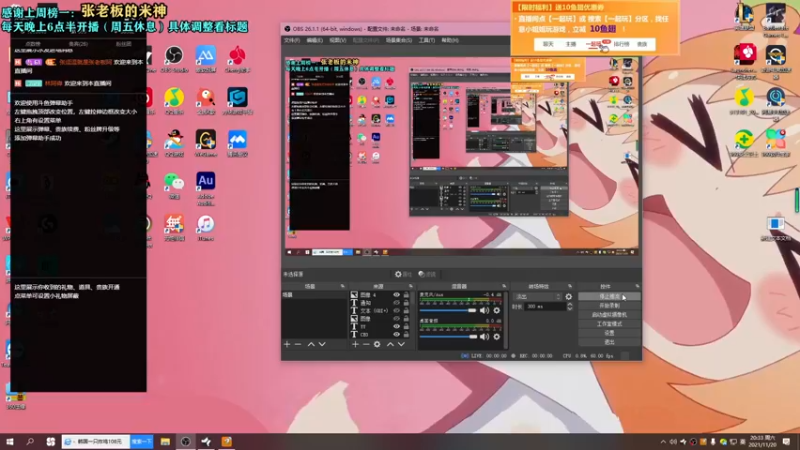Switch to the 排行榜 tab in the orange popup
Viewport: 800px width, 450px height.
621,44
